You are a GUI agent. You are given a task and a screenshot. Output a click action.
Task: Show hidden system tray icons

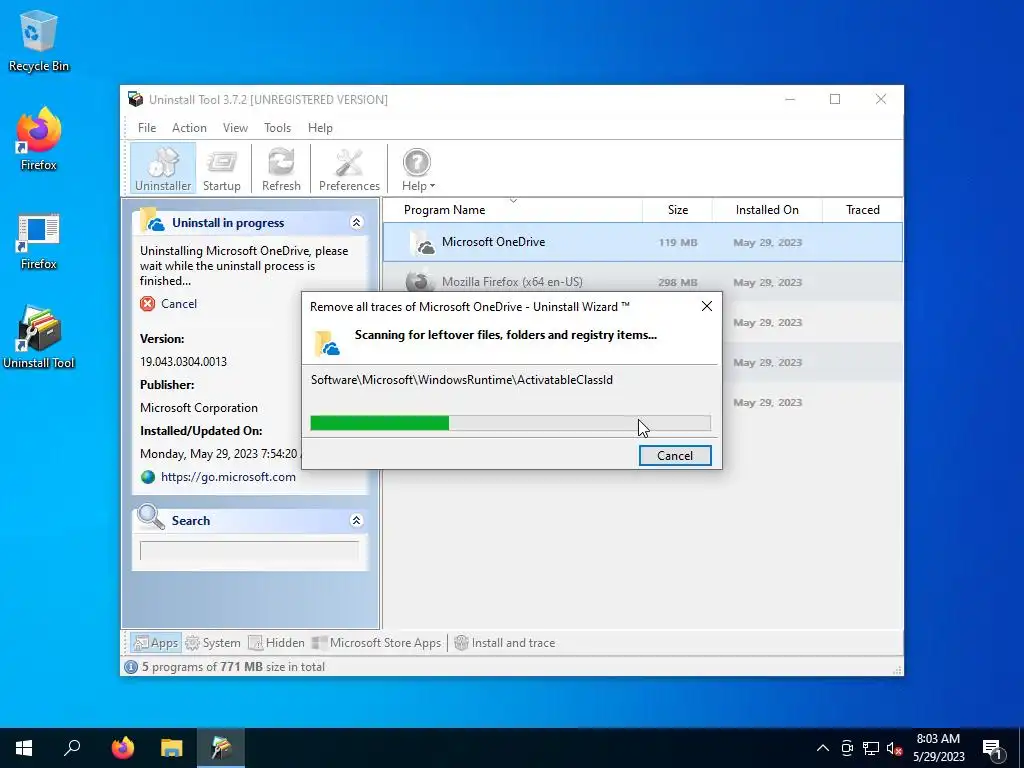(823, 748)
